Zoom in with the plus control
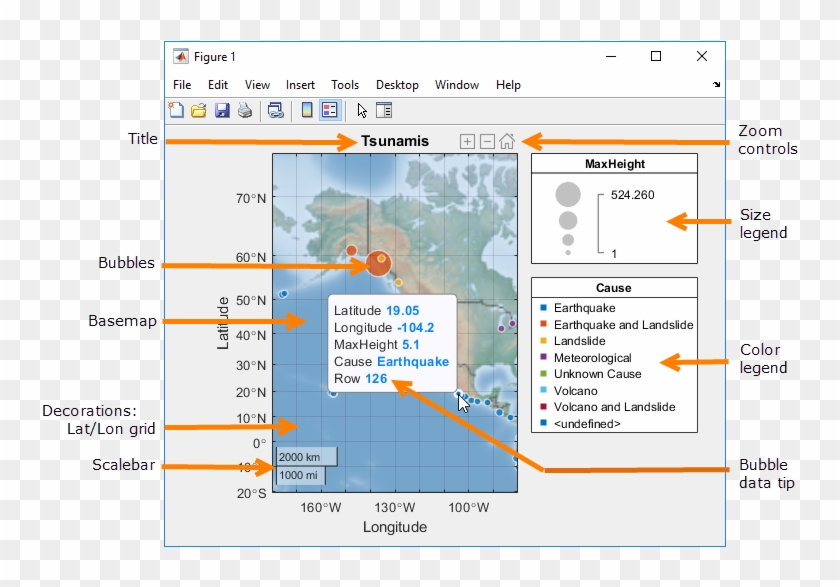The width and height of the screenshot is (840, 587). tap(467, 141)
